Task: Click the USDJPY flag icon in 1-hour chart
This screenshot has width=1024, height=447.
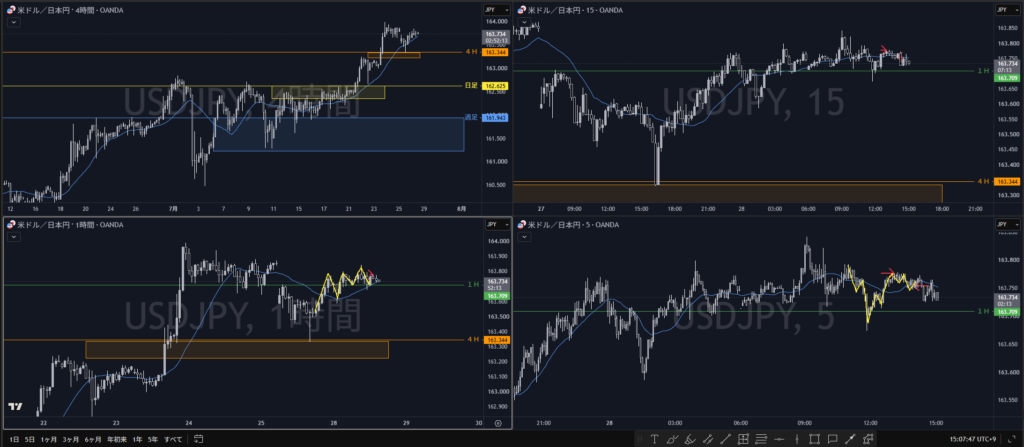Action: 11,224
